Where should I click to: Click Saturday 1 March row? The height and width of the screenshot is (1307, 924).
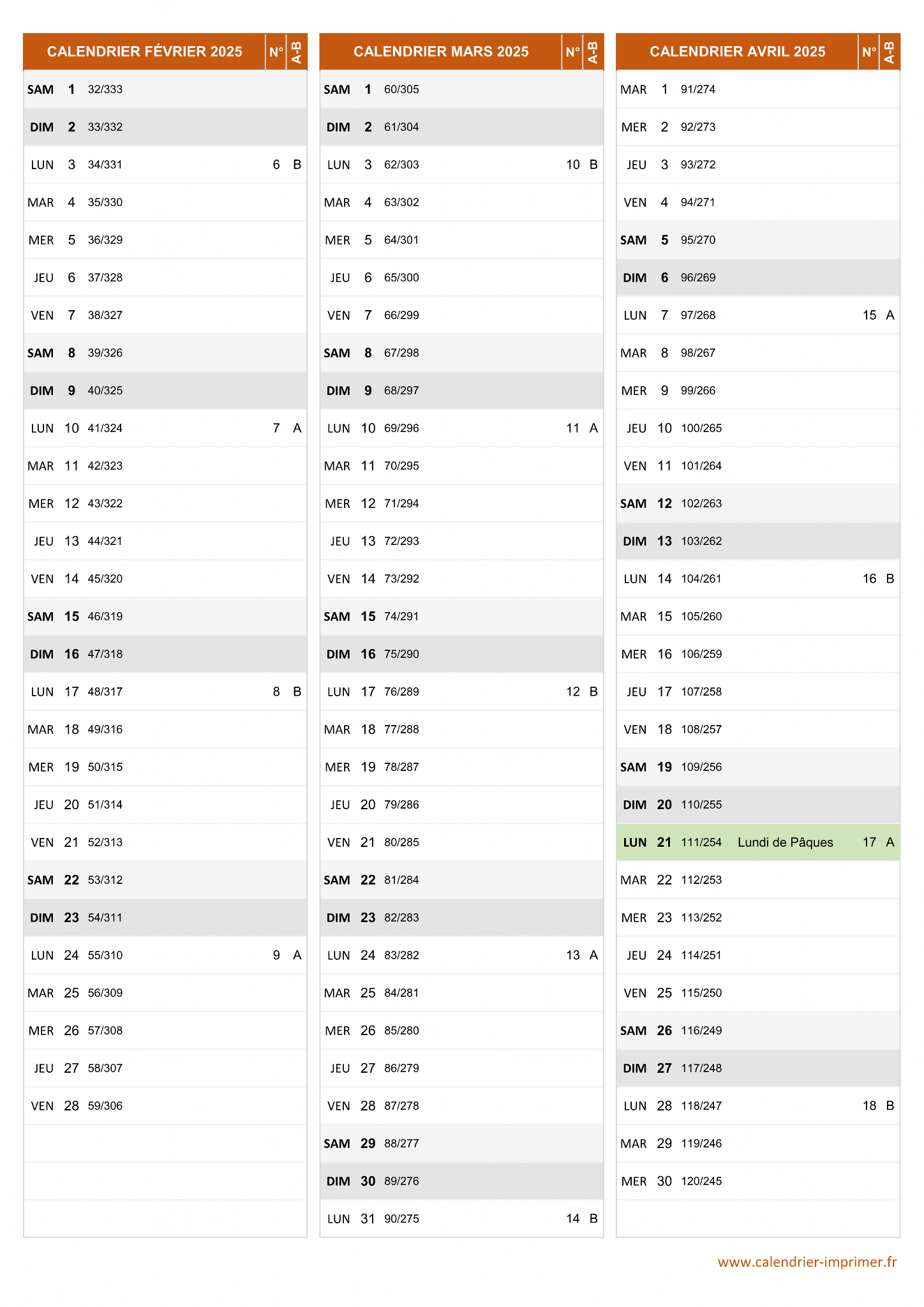[x=461, y=89]
